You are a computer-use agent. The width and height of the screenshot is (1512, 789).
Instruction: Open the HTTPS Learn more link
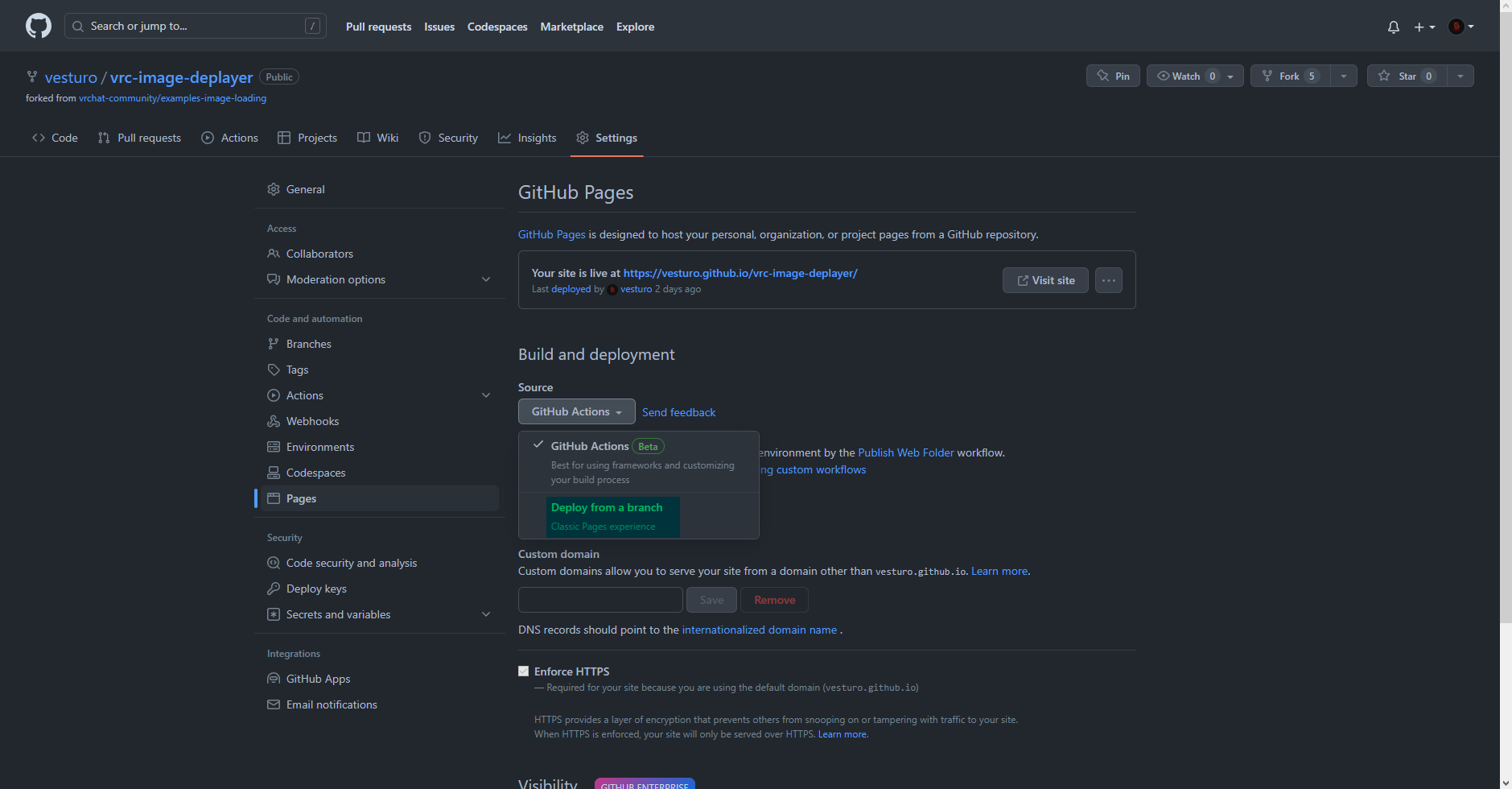pos(843,734)
